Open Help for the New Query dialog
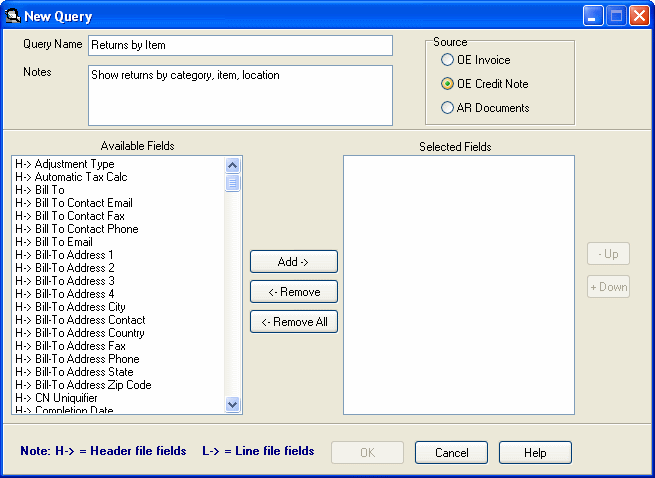 [x=535, y=453]
